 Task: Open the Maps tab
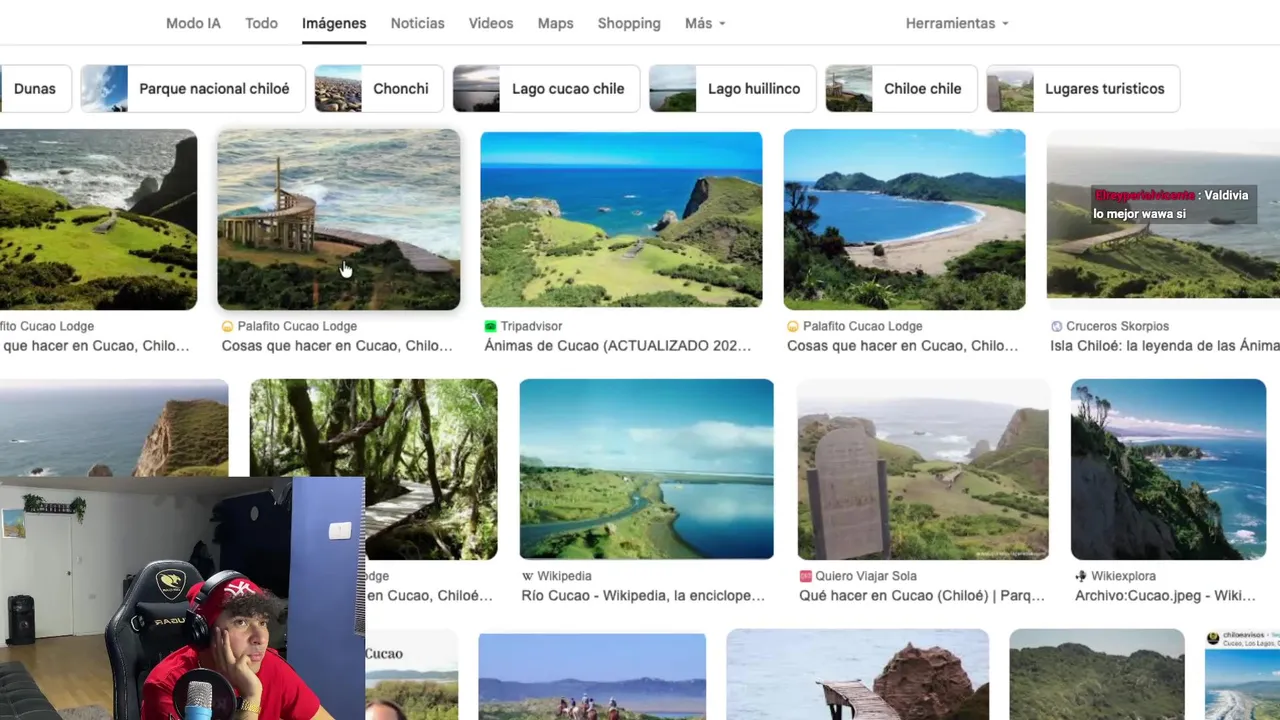555,23
